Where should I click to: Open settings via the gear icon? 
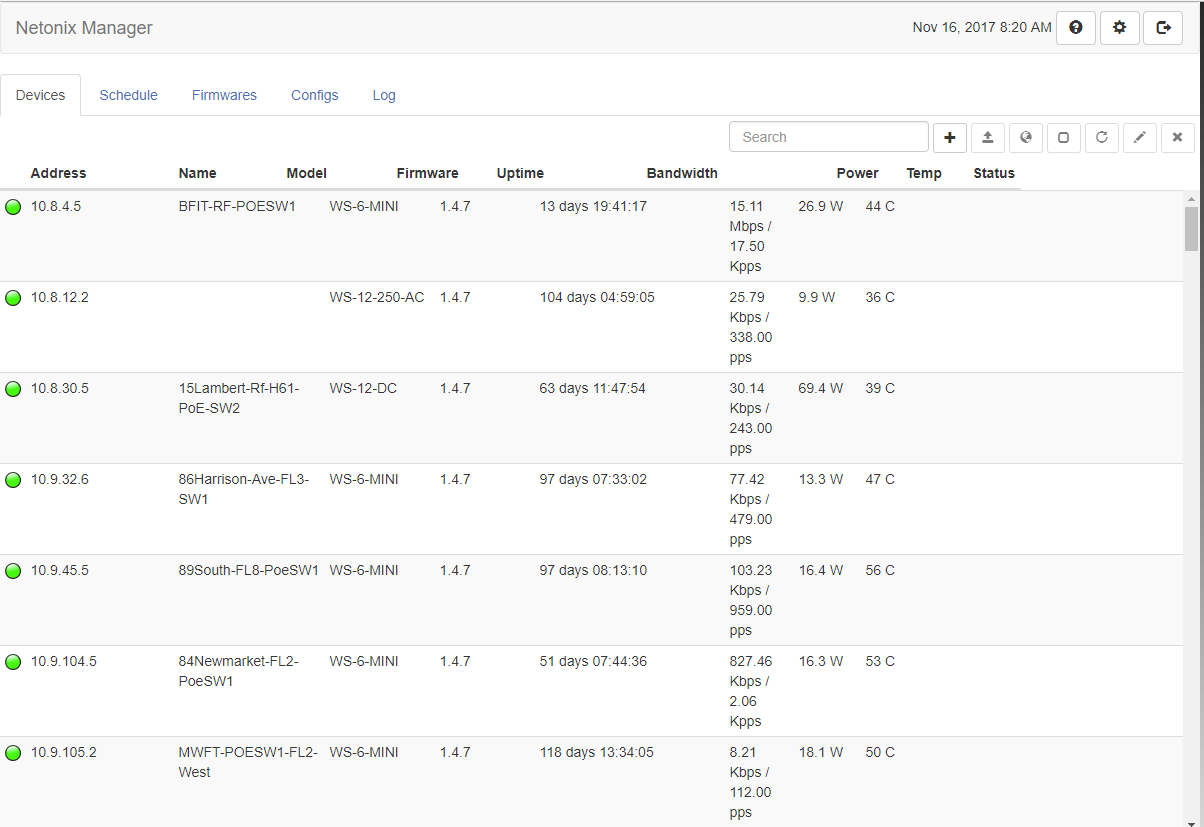[1119, 28]
